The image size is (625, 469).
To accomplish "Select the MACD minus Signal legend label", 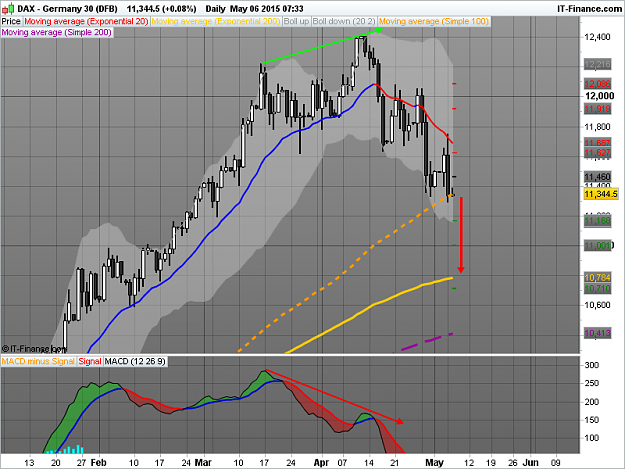I will [38, 361].
